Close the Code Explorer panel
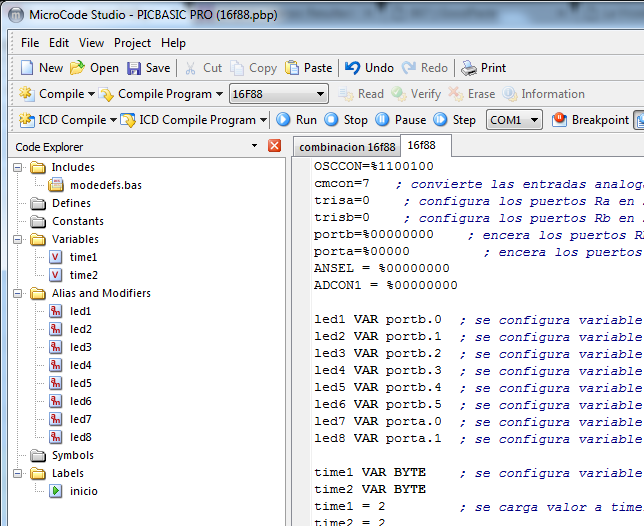The image size is (644, 526). (x=274, y=146)
